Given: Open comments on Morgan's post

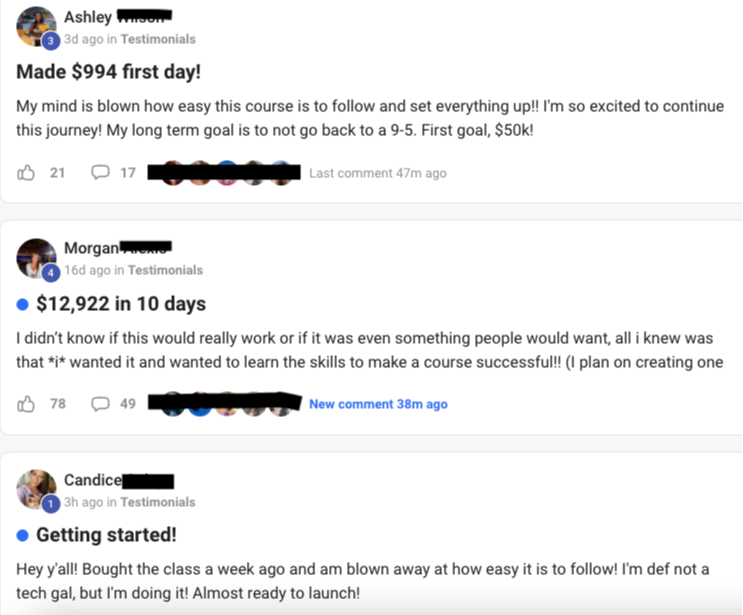Looking at the screenshot, I should [101, 404].
